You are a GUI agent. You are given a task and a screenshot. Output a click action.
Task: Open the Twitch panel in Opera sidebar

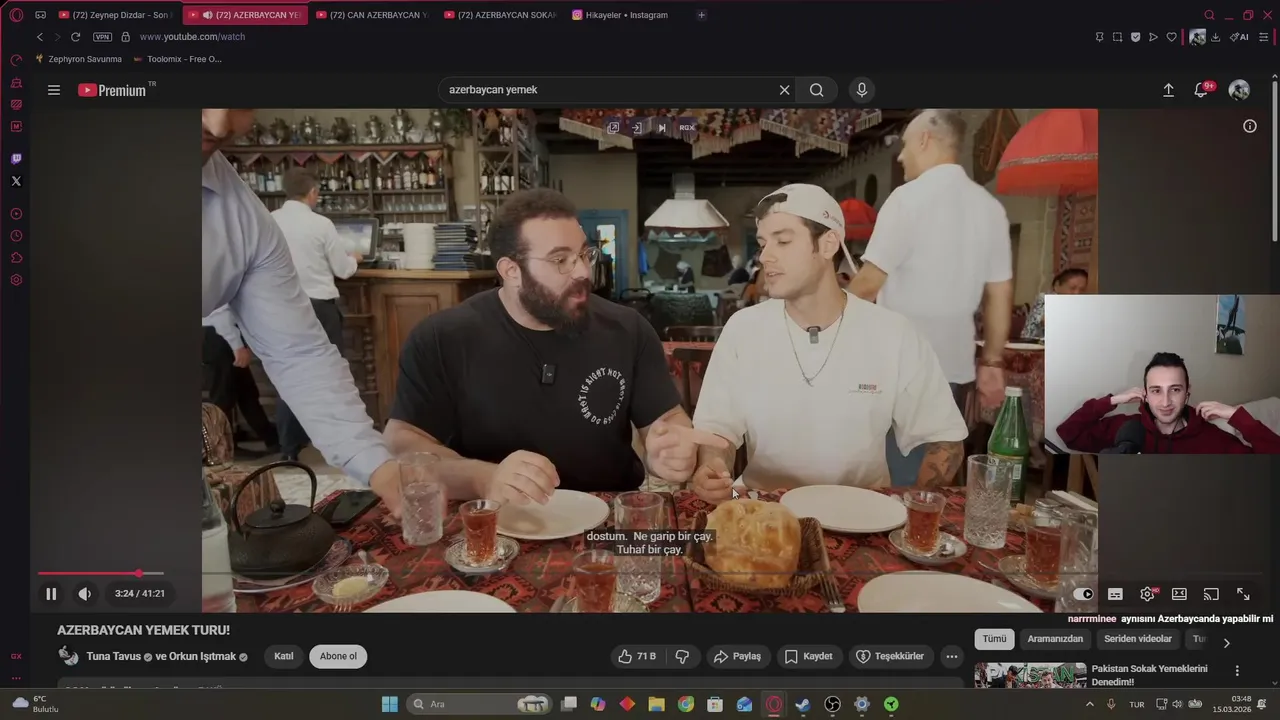tap(16, 159)
